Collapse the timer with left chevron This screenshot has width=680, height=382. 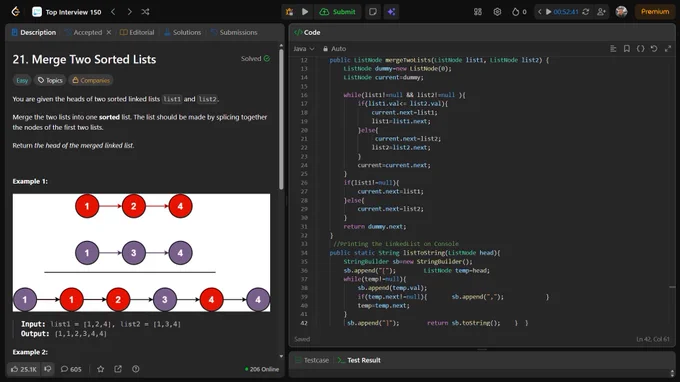(539, 12)
